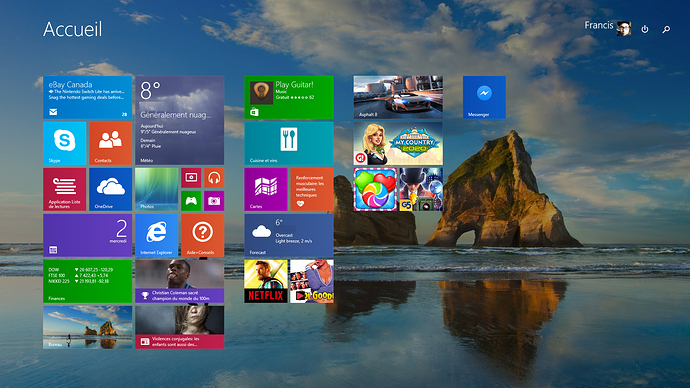This screenshot has height=388, width=690.
Task: Open the small Xbox Games controller tile
Action: (191, 201)
